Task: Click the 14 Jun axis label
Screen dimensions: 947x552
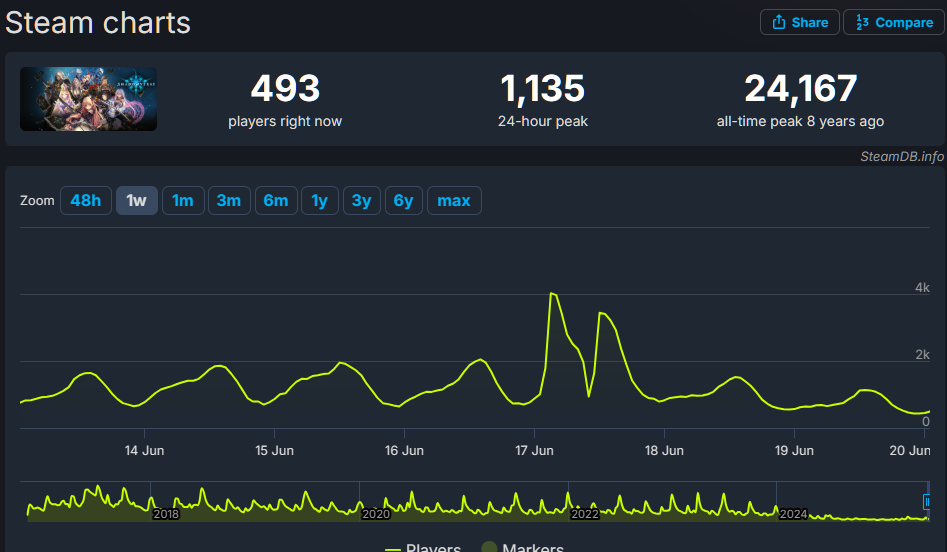Action: 144,451
